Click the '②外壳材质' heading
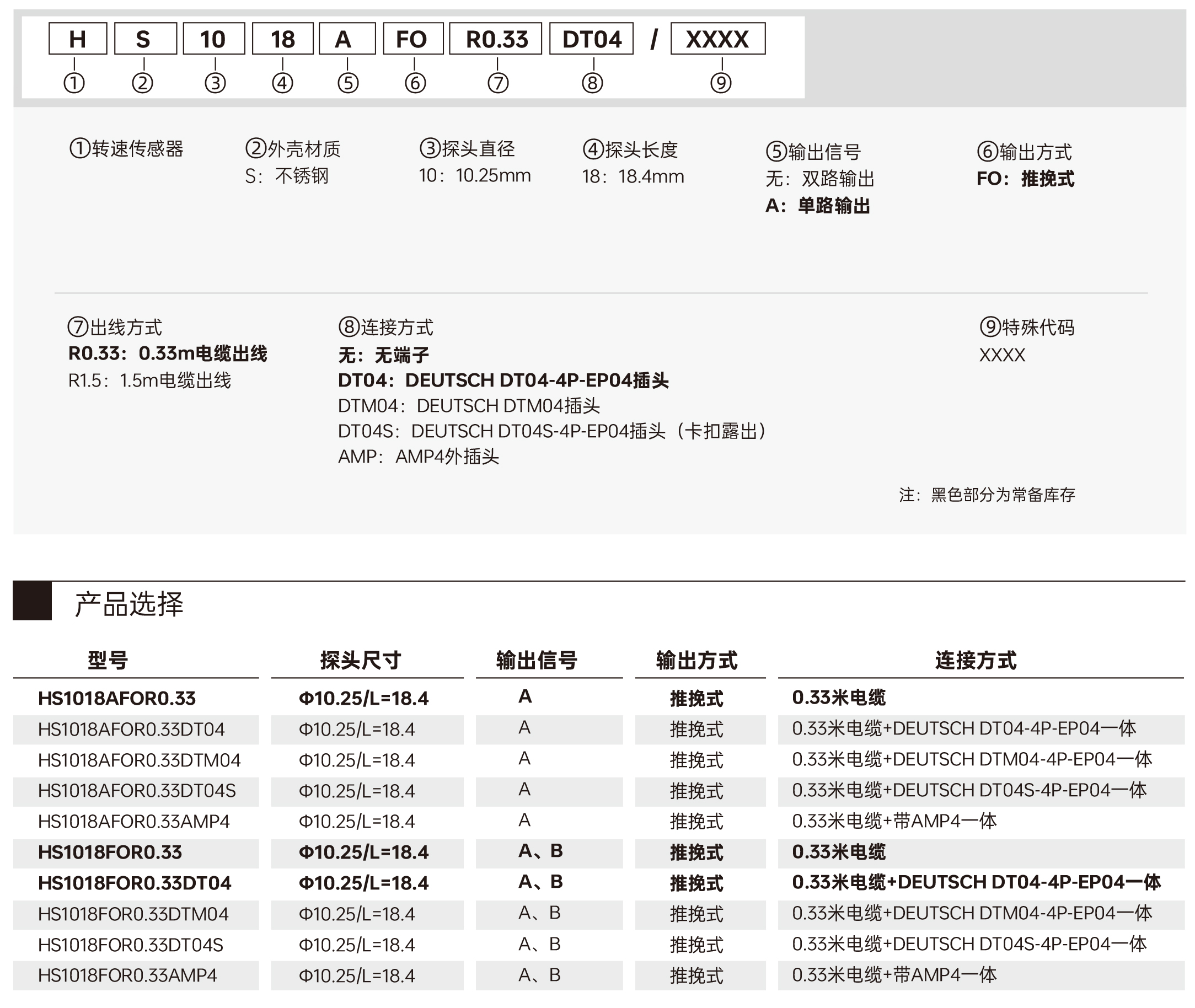The width and height of the screenshot is (1195, 1008). tap(293, 148)
